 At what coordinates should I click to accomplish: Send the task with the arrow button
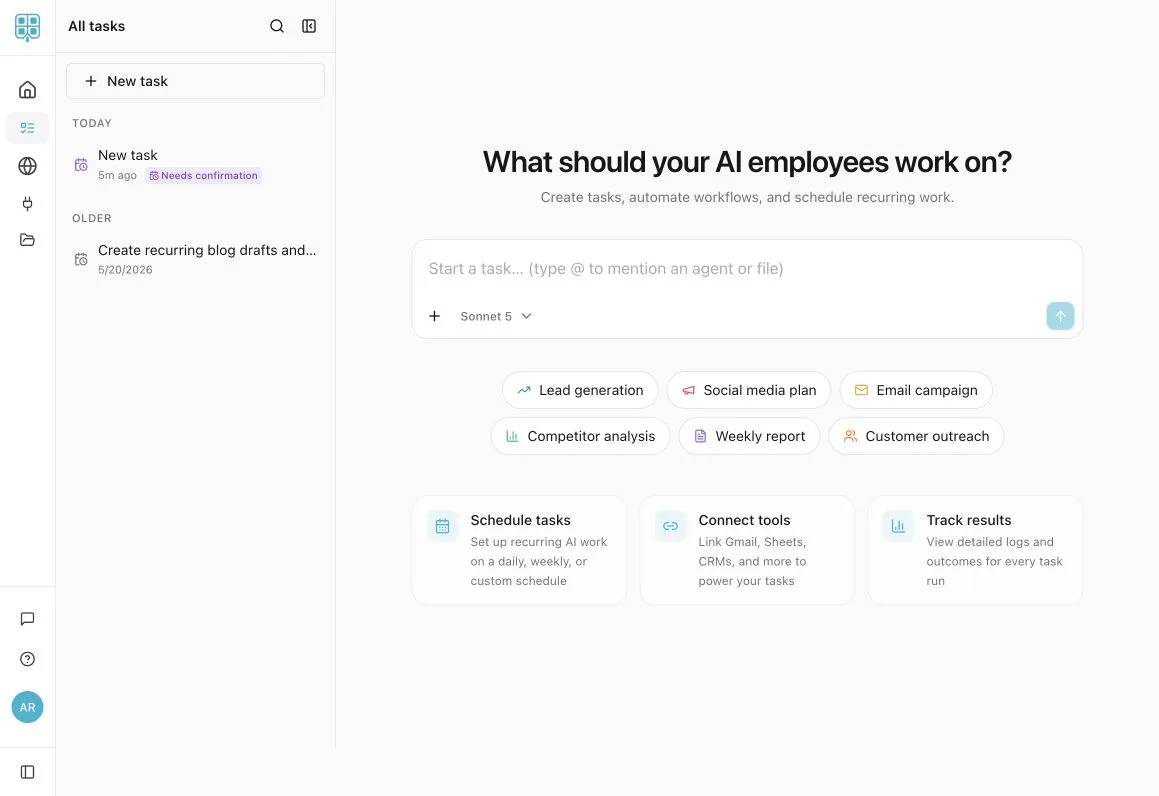pyautogui.click(x=1060, y=316)
